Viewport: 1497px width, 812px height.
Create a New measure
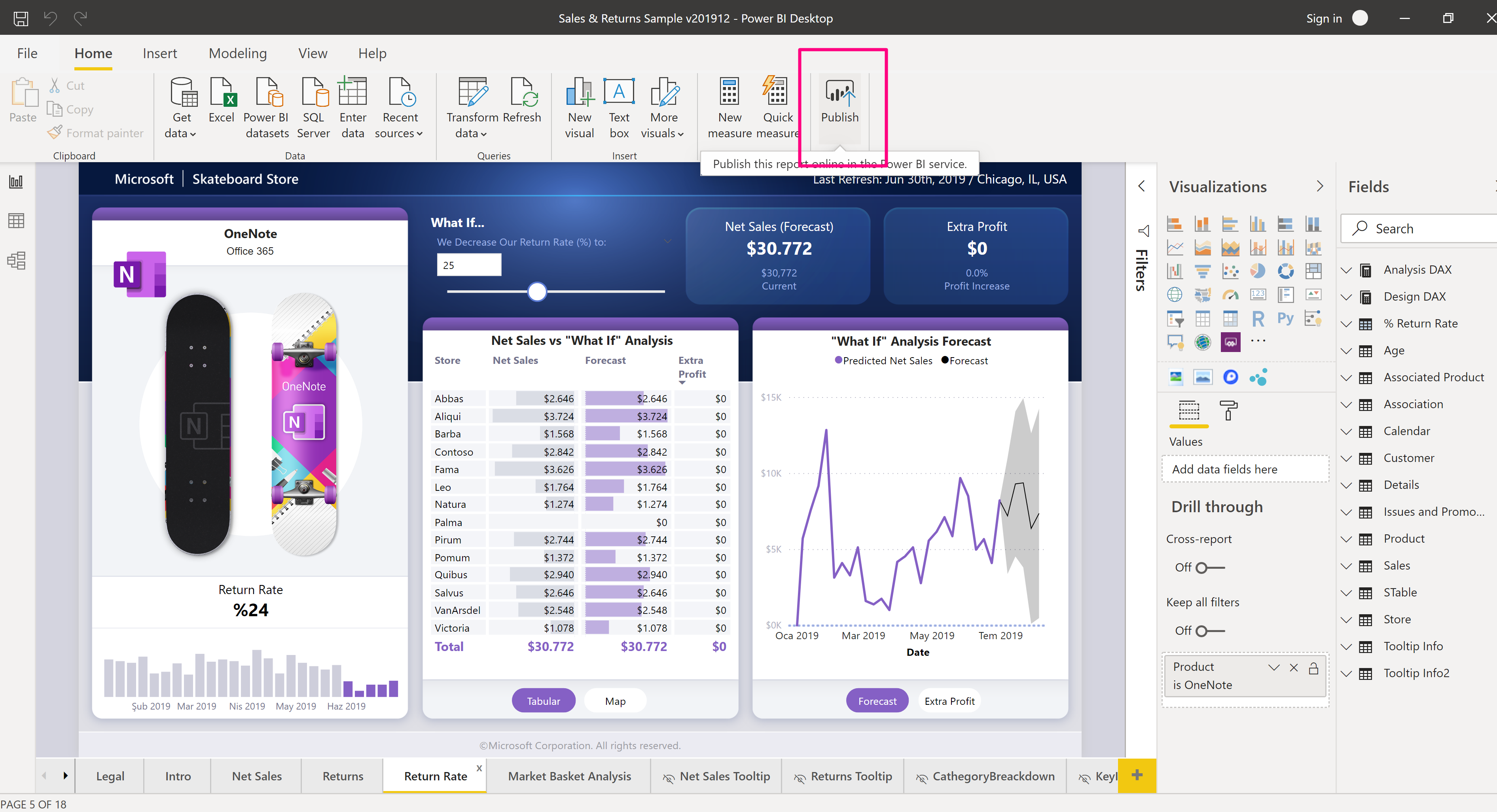[x=730, y=108]
